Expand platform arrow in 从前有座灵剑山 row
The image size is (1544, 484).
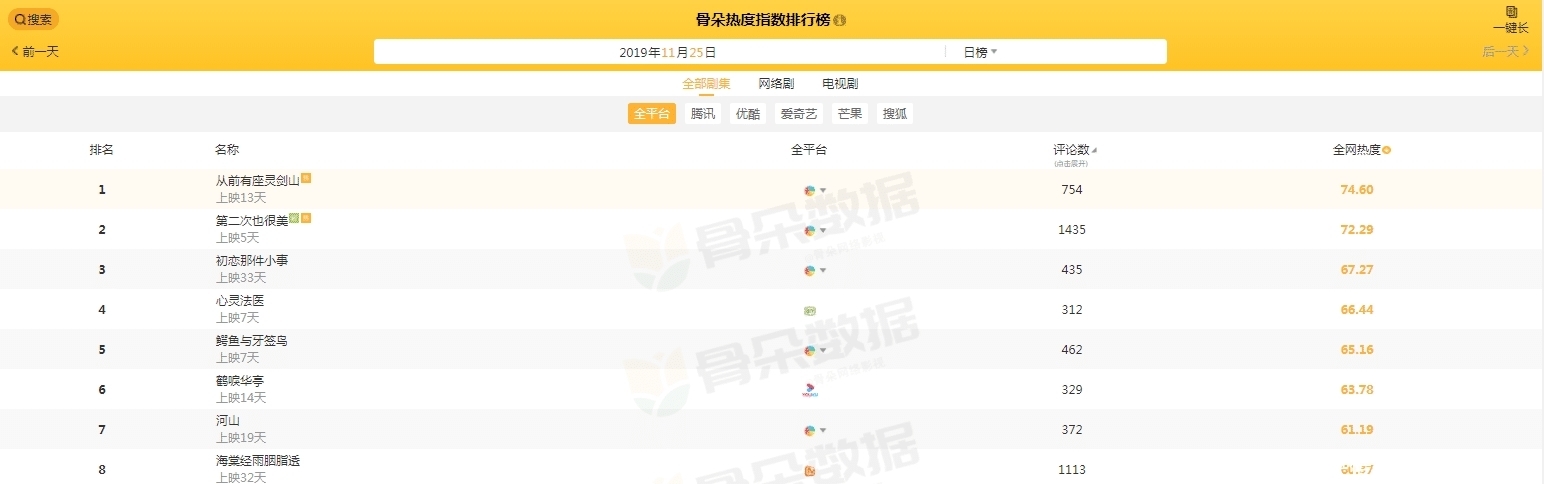pos(823,190)
